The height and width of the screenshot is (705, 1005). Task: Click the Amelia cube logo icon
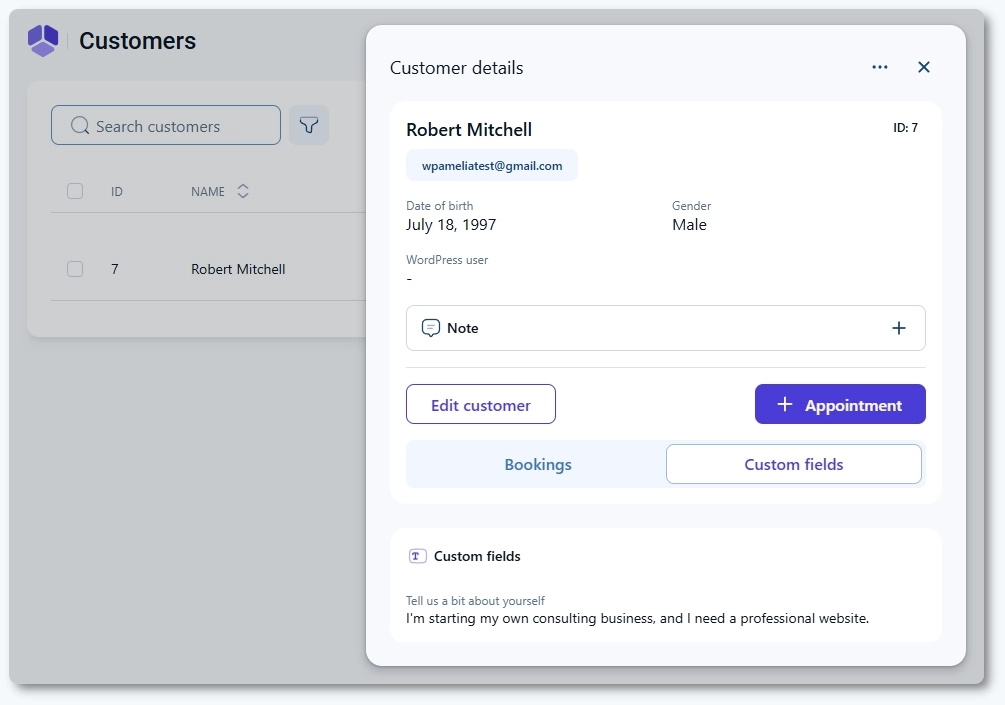coord(43,40)
